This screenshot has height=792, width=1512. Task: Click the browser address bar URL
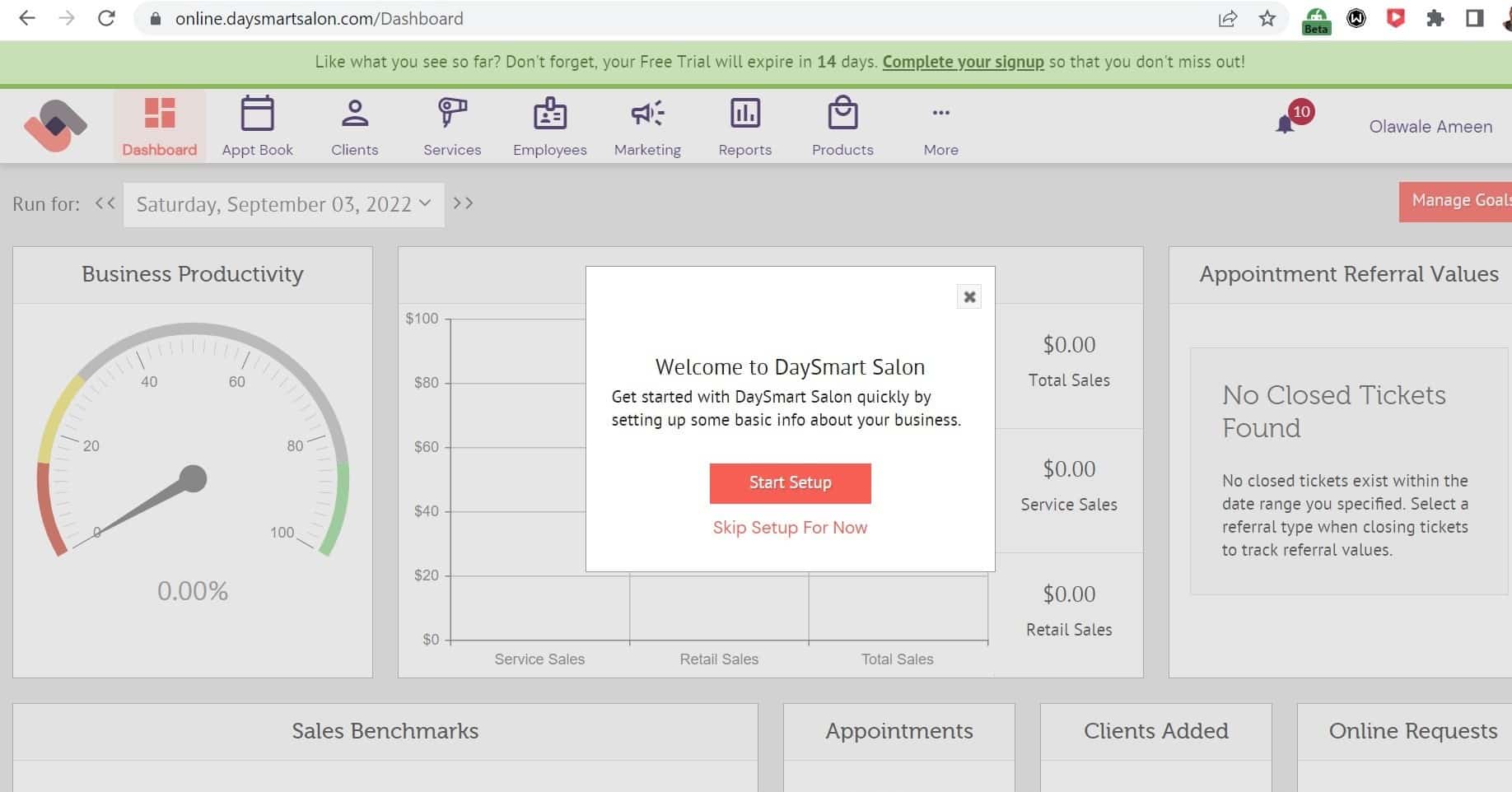(319, 18)
